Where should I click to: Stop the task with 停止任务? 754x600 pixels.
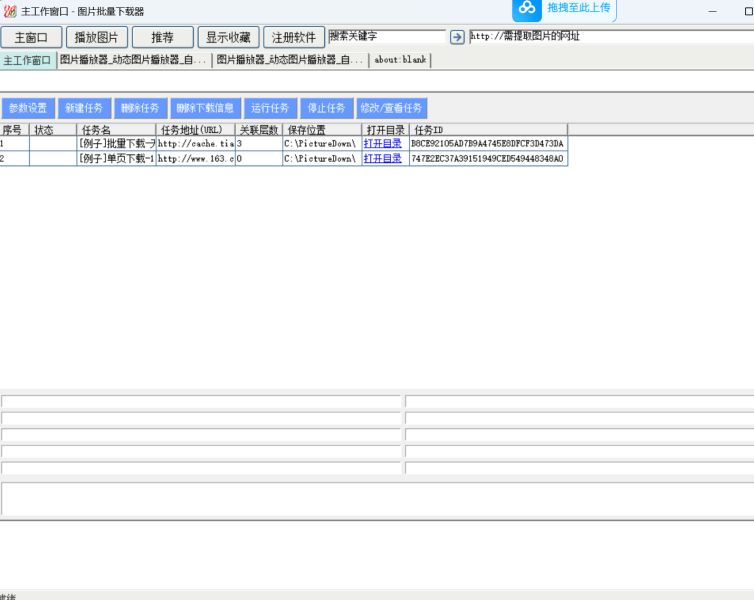[x=327, y=108]
